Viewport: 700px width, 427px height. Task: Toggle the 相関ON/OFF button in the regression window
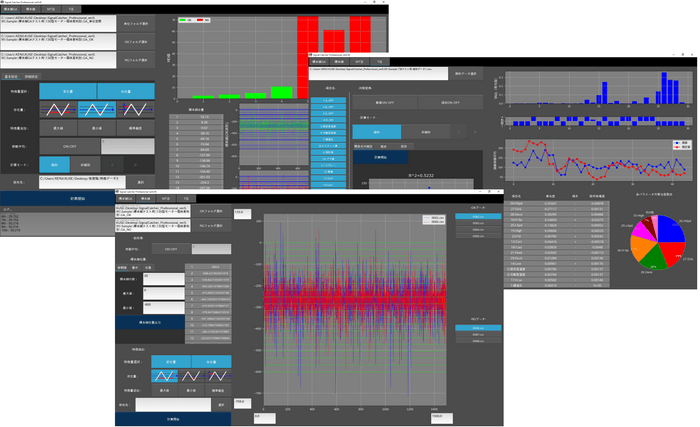(450, 102)
